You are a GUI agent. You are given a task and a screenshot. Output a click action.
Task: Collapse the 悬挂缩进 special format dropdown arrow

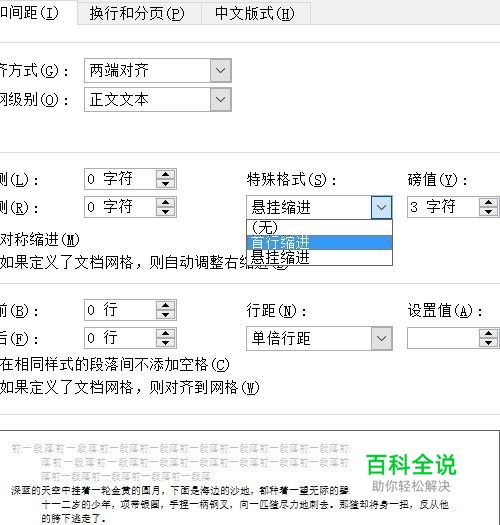point(381,207)
